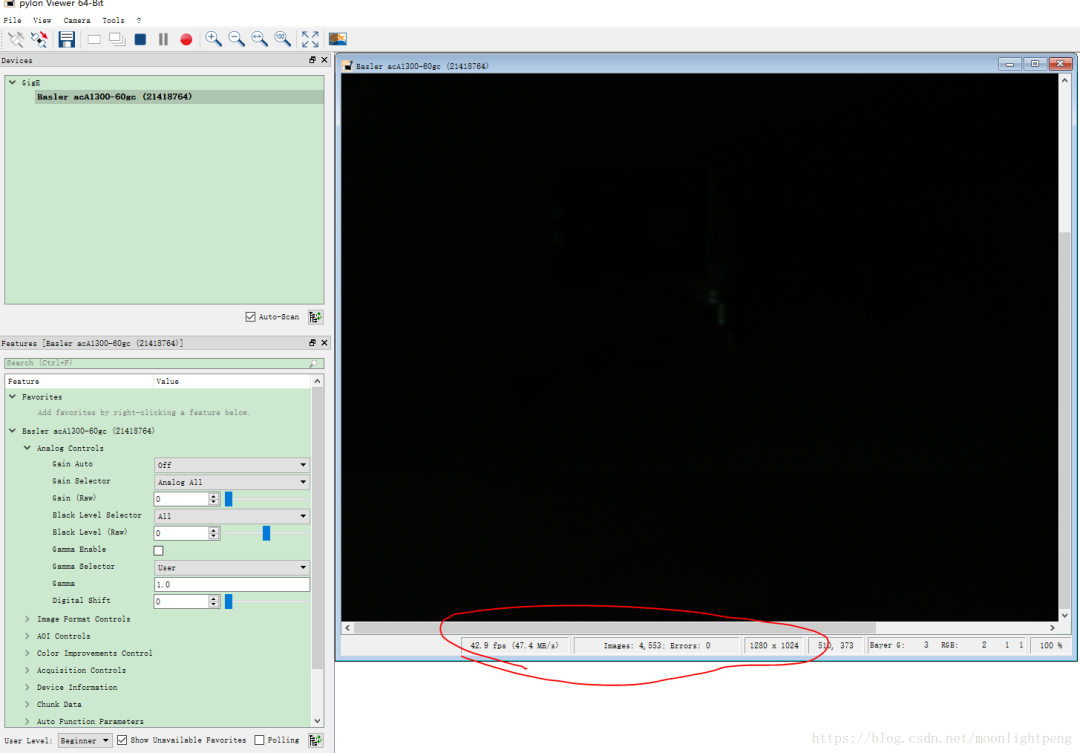Stop image acquisition with blue square icon
This screenshot has width=1080, height=753.
click(x=140, y=39)
